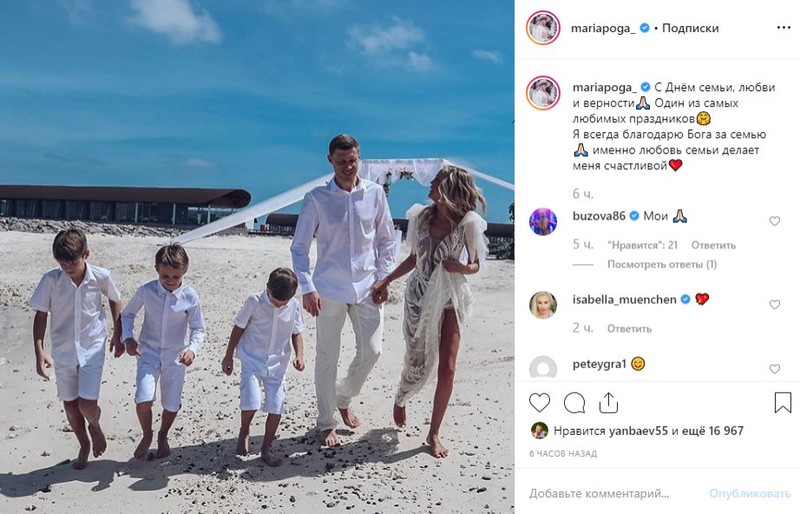Like the peteygra1 comment

point(774,369)
